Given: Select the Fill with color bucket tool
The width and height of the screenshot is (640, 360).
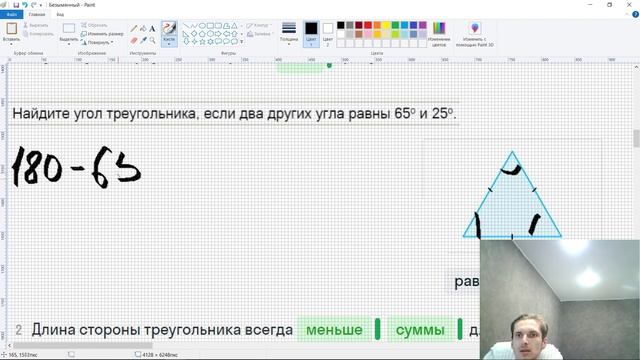Looking at the screenshot, I should coord(143,29).
